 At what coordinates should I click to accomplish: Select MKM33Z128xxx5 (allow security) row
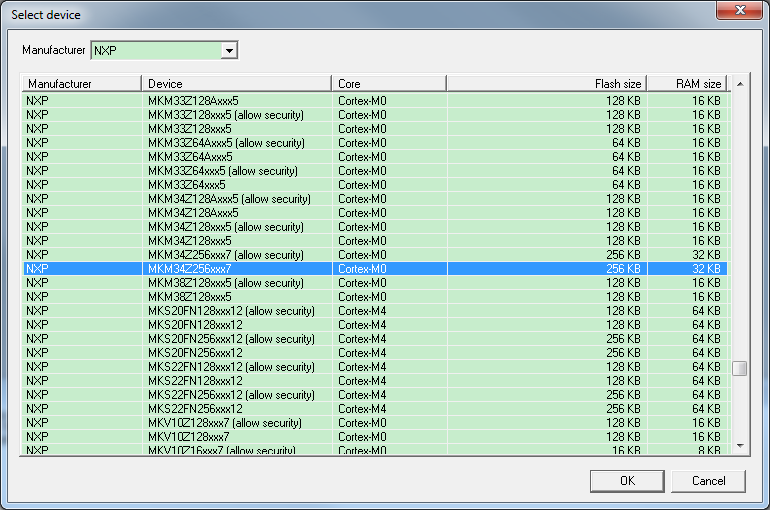[x=375, y=115]
